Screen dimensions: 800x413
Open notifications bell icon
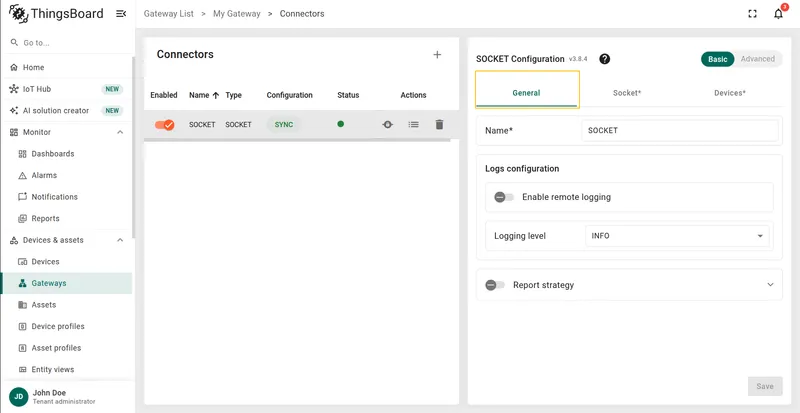click(778, 14)
